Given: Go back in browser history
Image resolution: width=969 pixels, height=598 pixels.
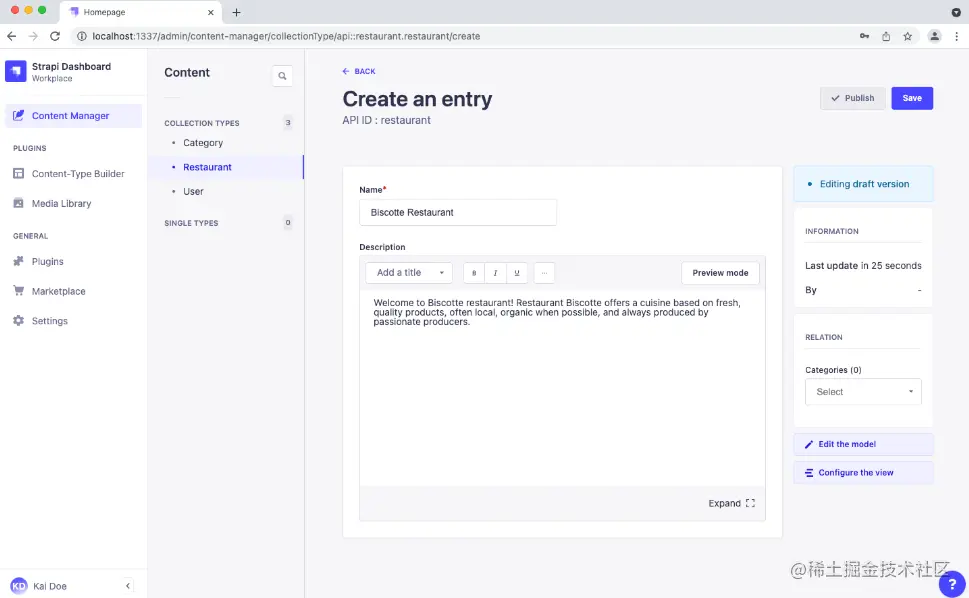Looking at the screenshot, I should 12,36.
